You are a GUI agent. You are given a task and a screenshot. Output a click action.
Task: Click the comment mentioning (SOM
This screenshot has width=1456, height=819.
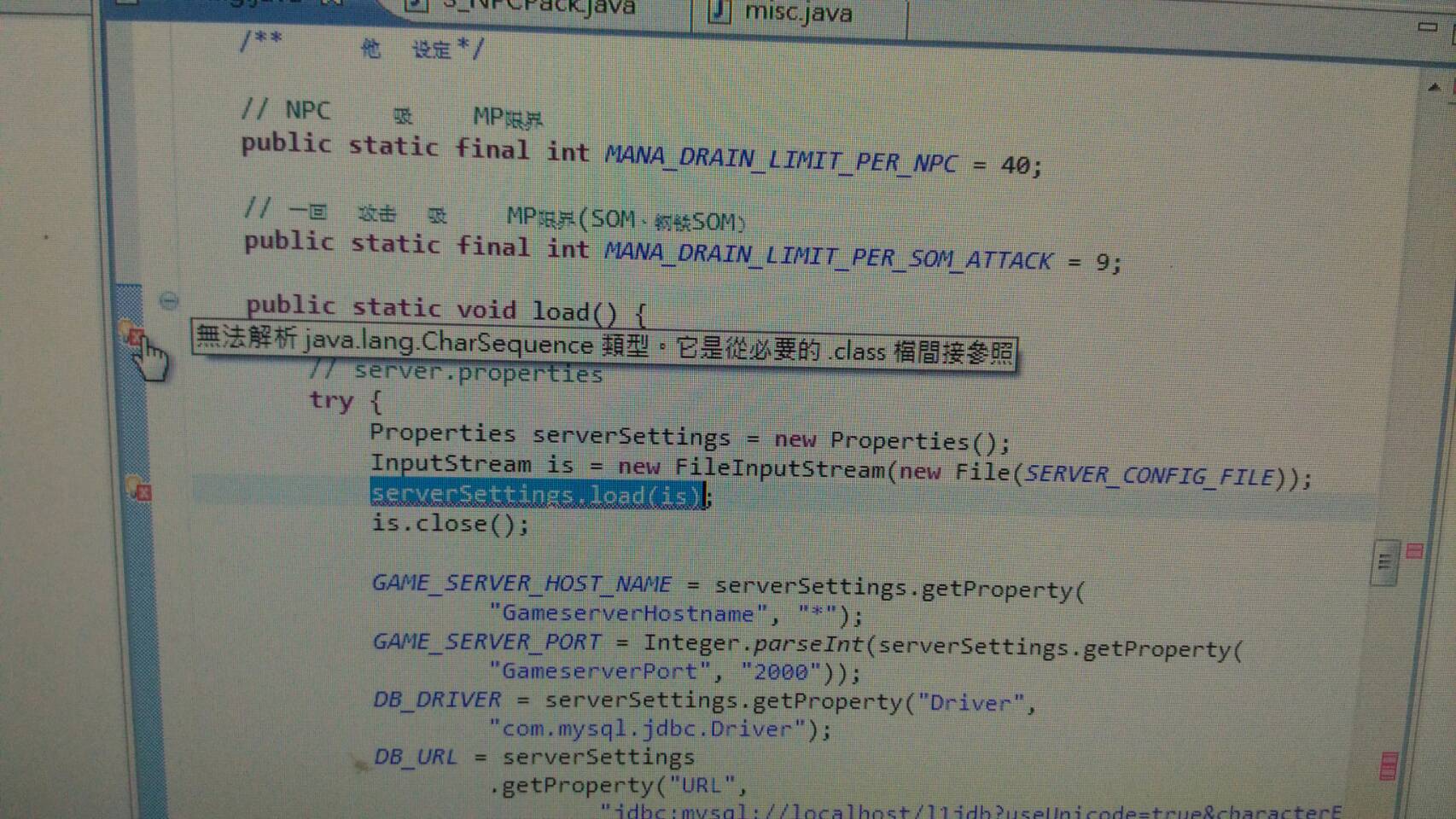tap(495, 217)
